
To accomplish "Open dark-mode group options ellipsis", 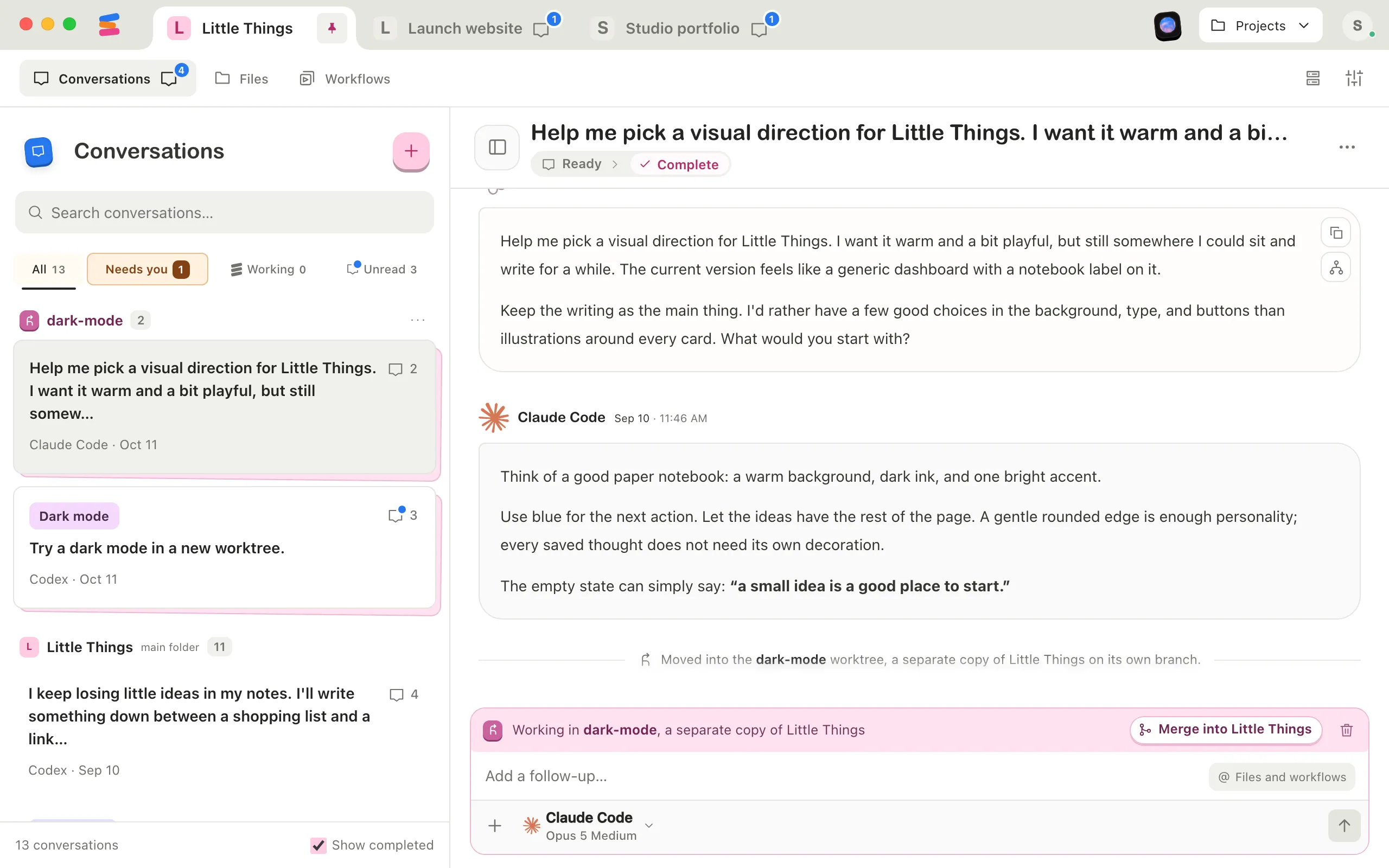I will (417, 320).
